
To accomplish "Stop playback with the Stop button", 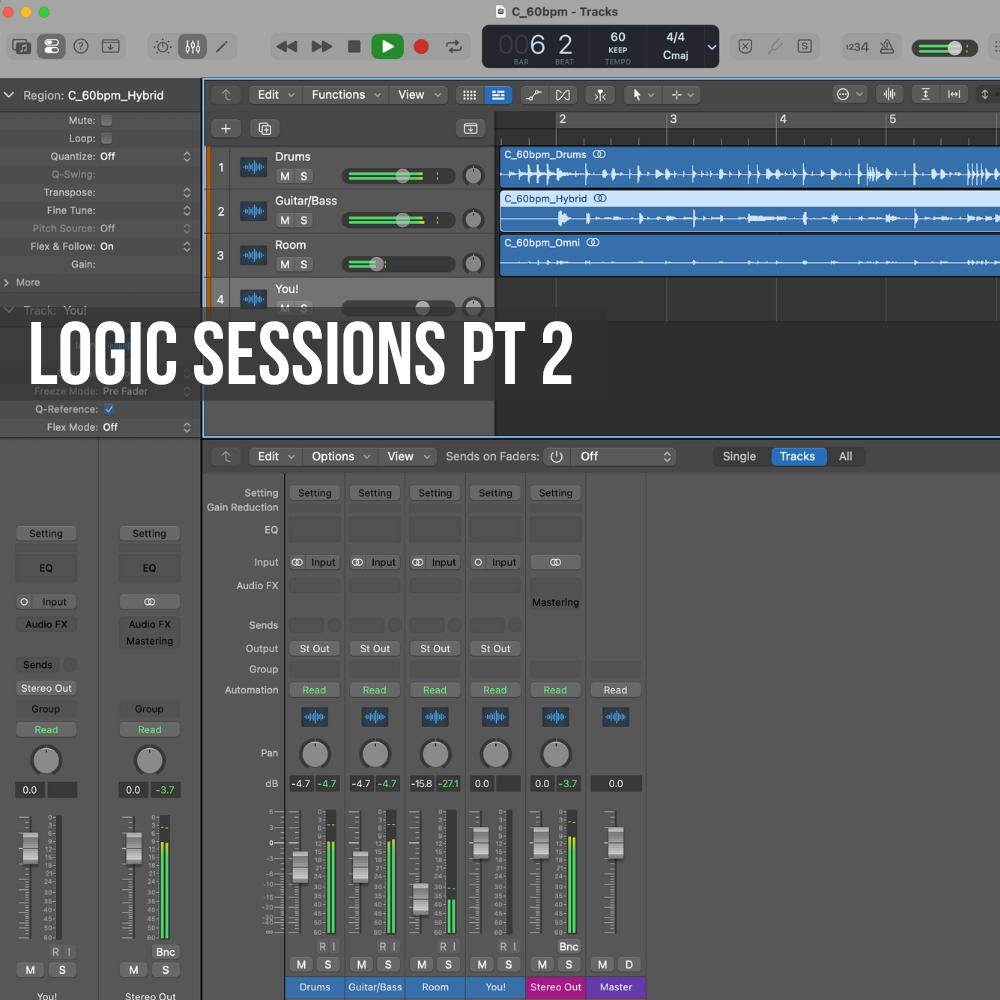I will 354,47.
